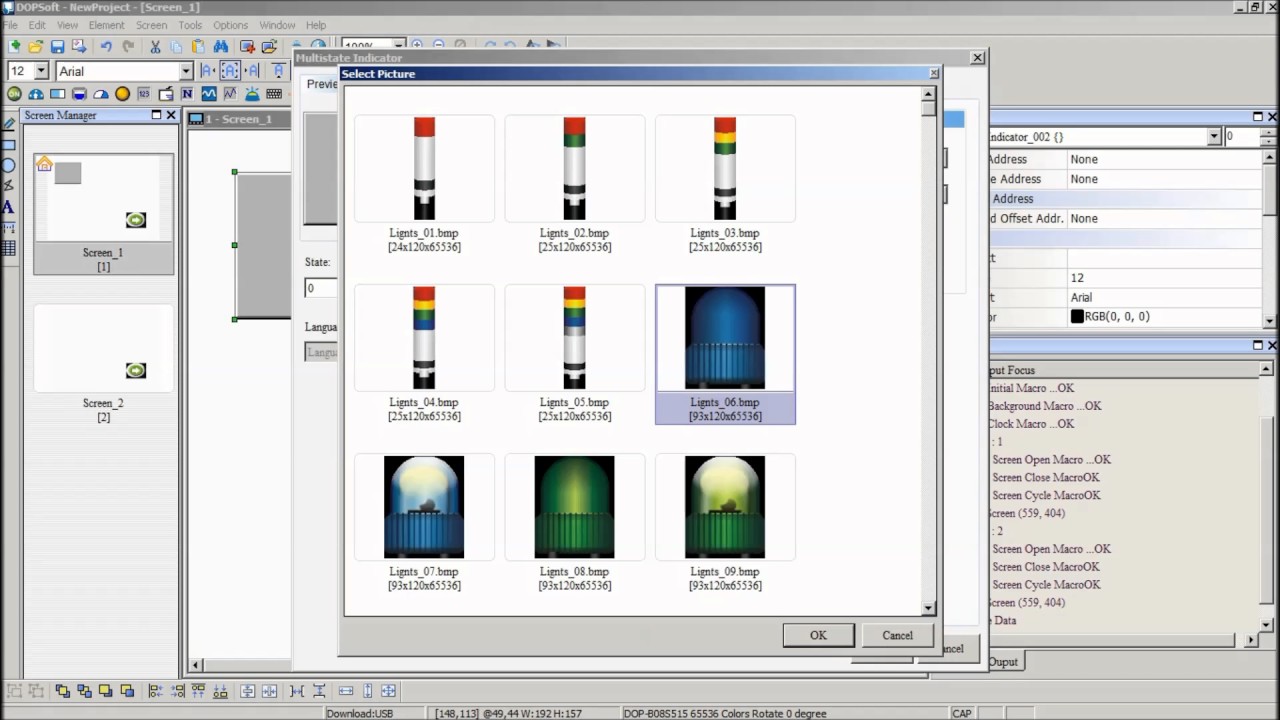Screen dimensions: 1280x720
Task: Switch to the 1 - Screen_1 tab
Action: (x=238, y=119)
